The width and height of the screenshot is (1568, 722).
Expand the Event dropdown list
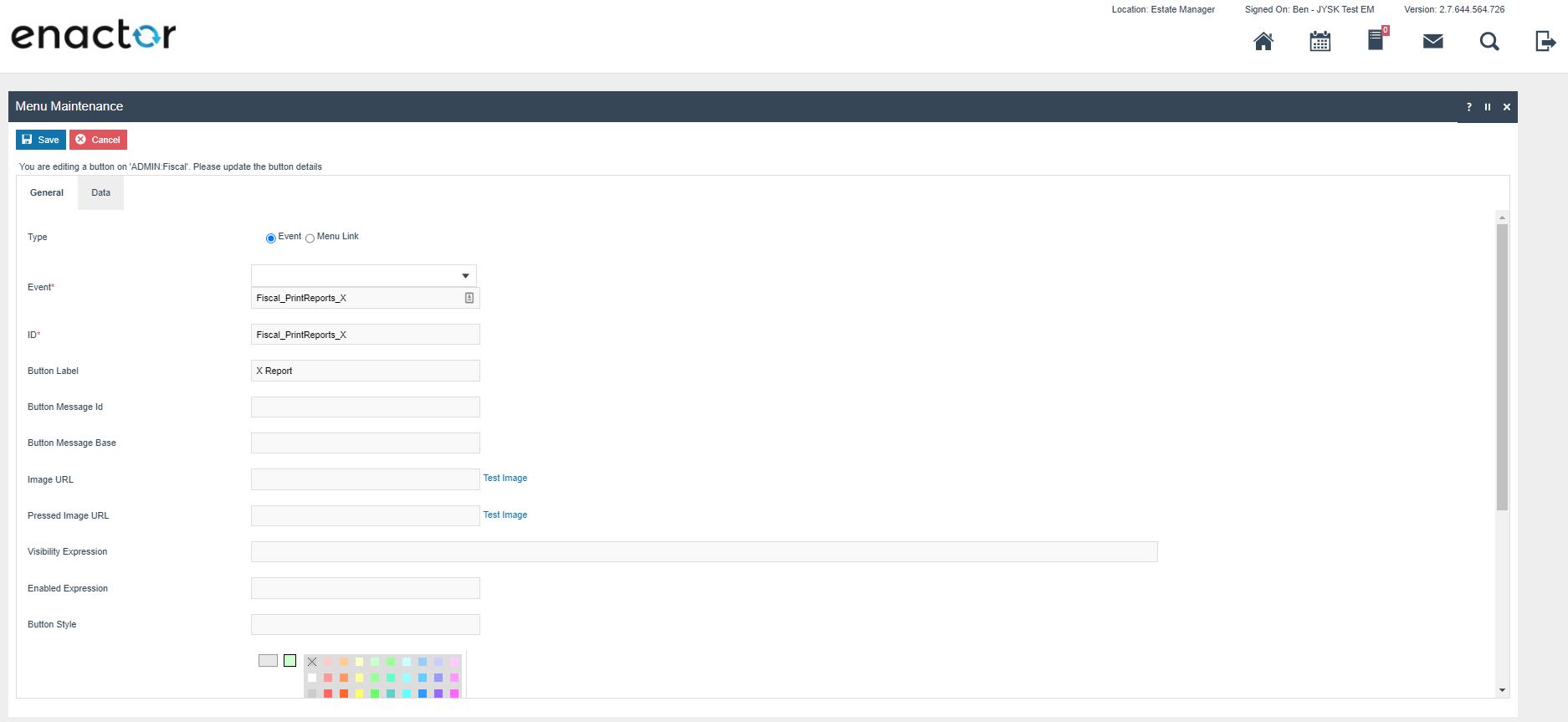(465, 276)
